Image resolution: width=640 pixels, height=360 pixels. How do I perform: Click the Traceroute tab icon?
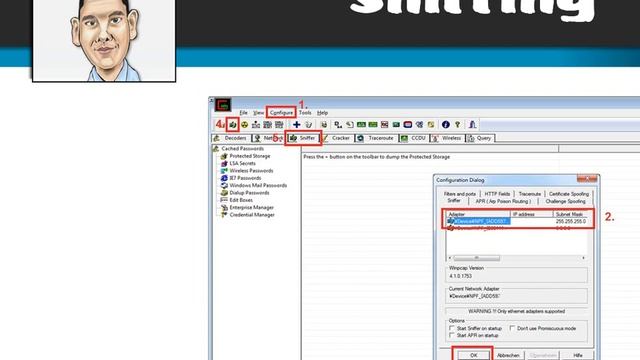tap(360, 138)
